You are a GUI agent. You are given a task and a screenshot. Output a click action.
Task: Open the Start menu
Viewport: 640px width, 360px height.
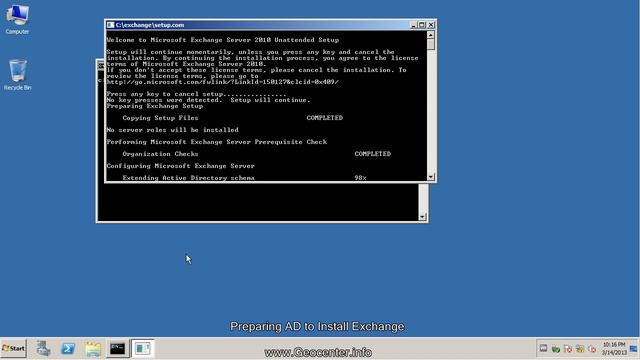tap(13, 349)
